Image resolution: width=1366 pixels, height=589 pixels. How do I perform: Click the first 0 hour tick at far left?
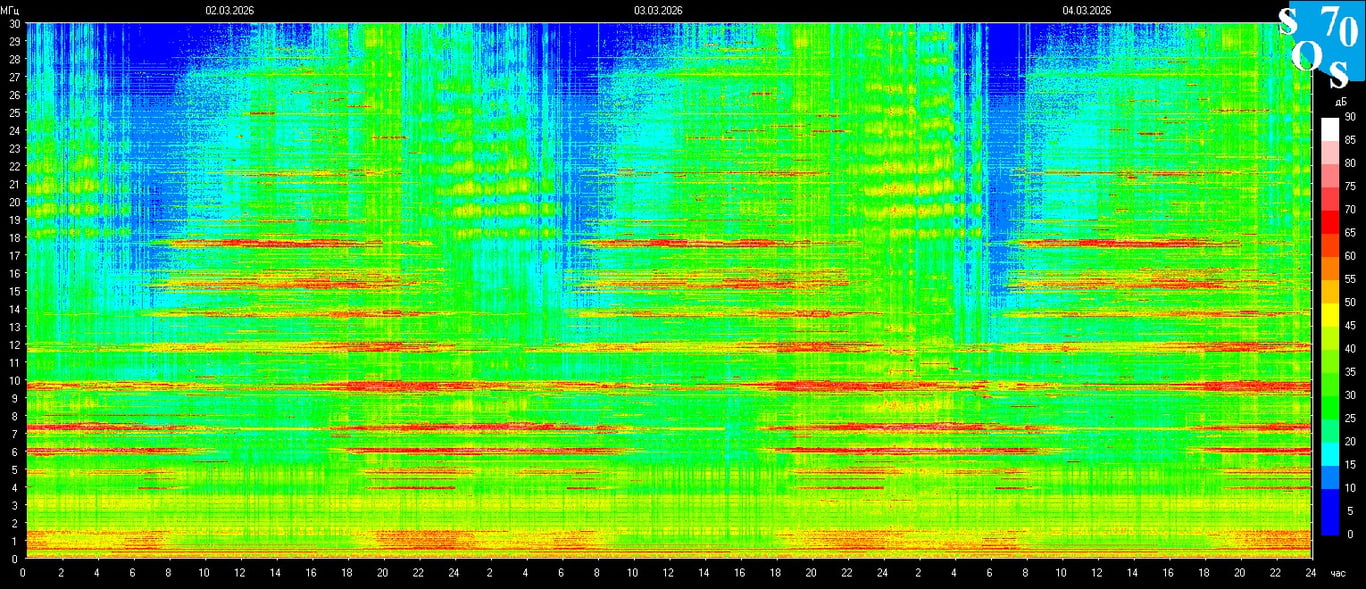click(x=23, y=573)
